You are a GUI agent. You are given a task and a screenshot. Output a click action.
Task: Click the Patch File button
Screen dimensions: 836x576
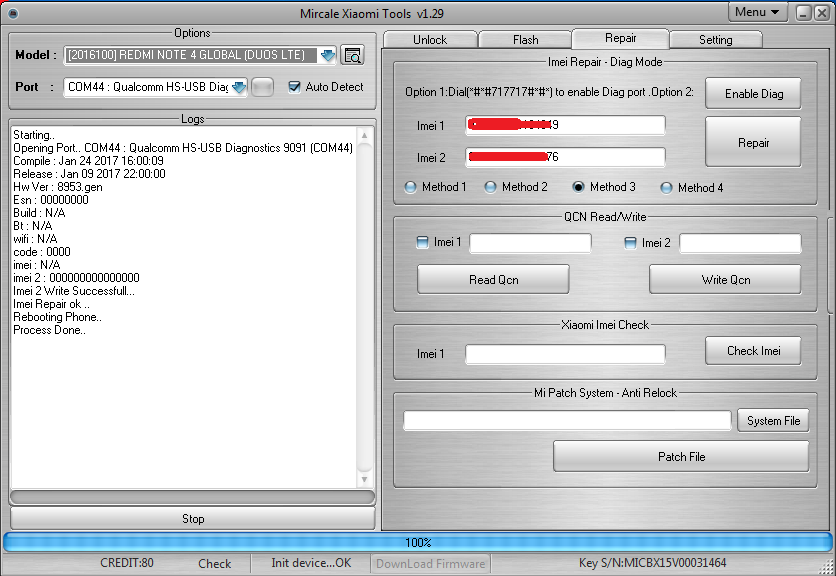click(681, 457)
